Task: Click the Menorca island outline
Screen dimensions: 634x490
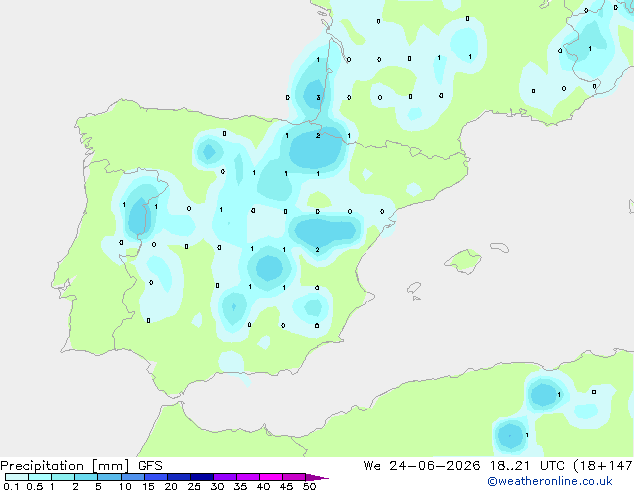Action: pyautogui.click(x=500, y=247)
